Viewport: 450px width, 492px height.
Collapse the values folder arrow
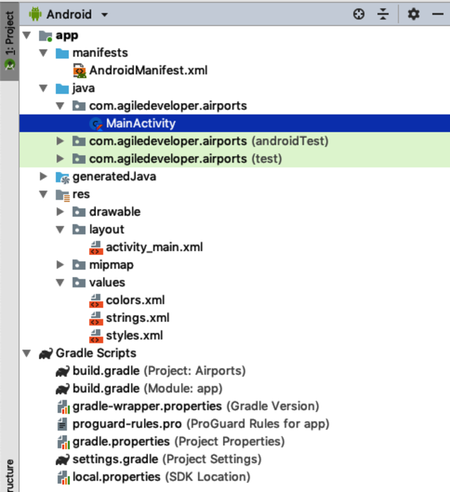[x=60, y=282]
